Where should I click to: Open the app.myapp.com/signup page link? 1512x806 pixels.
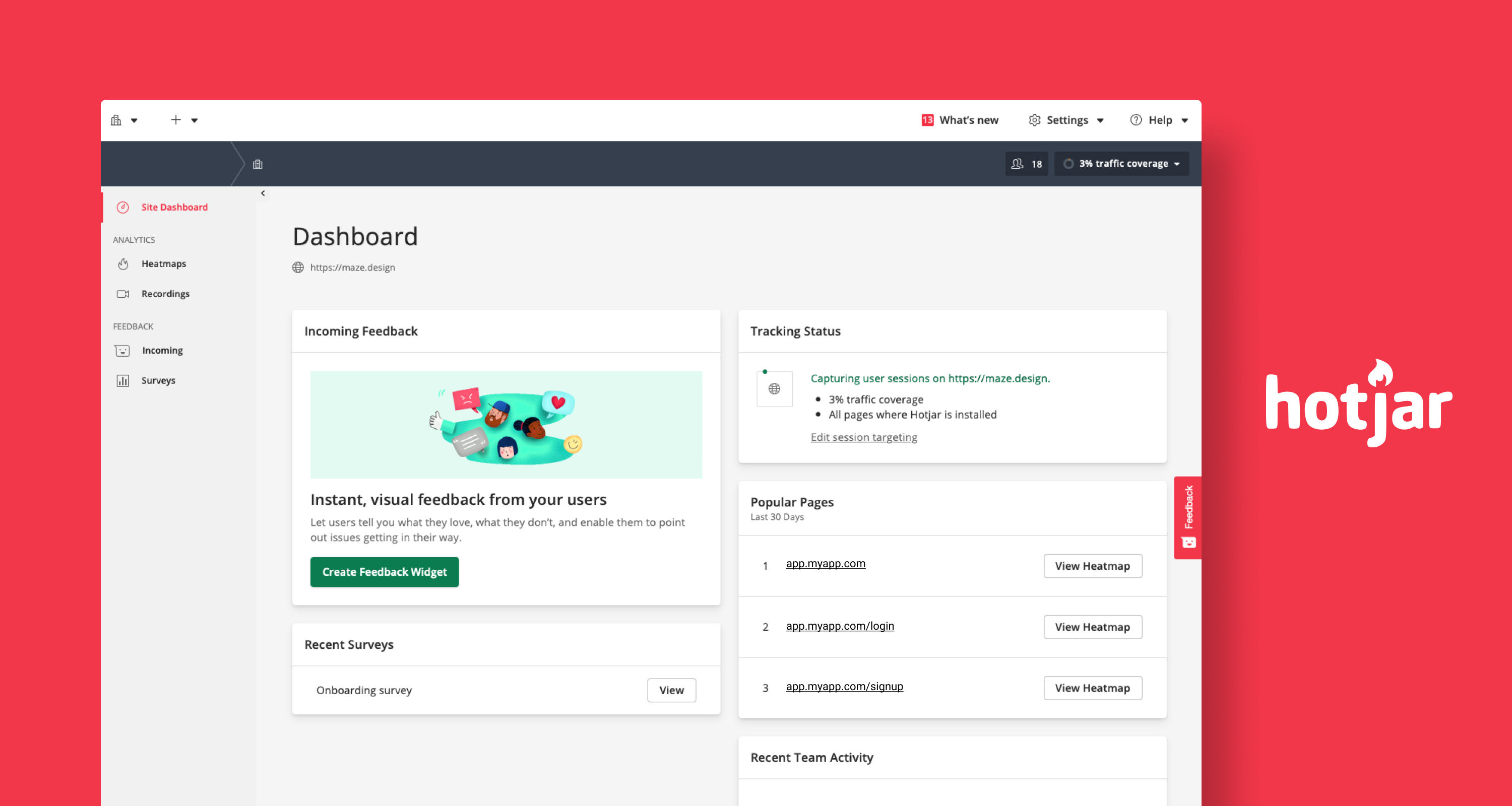point(844,686)
